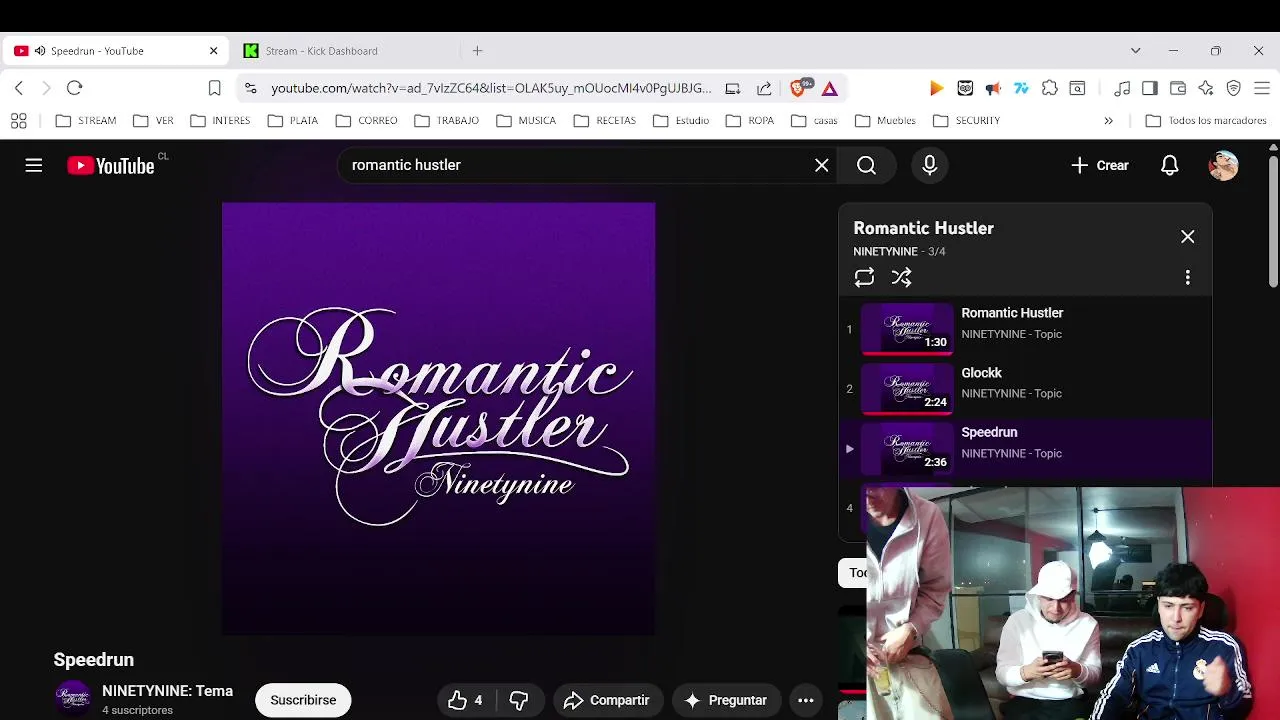Bookmark this page
The width and height of the screenshot is (1280, 720).
pos(214,88)
